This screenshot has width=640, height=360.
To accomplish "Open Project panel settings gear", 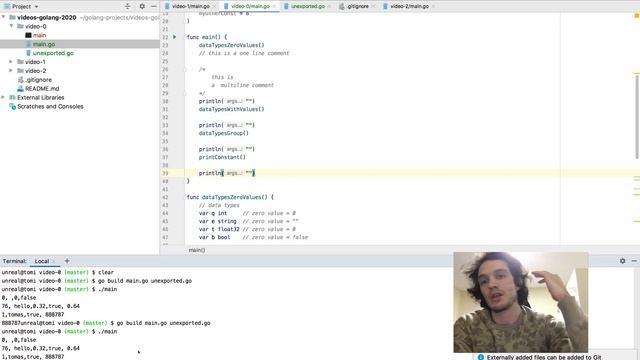I will [142, 6].
